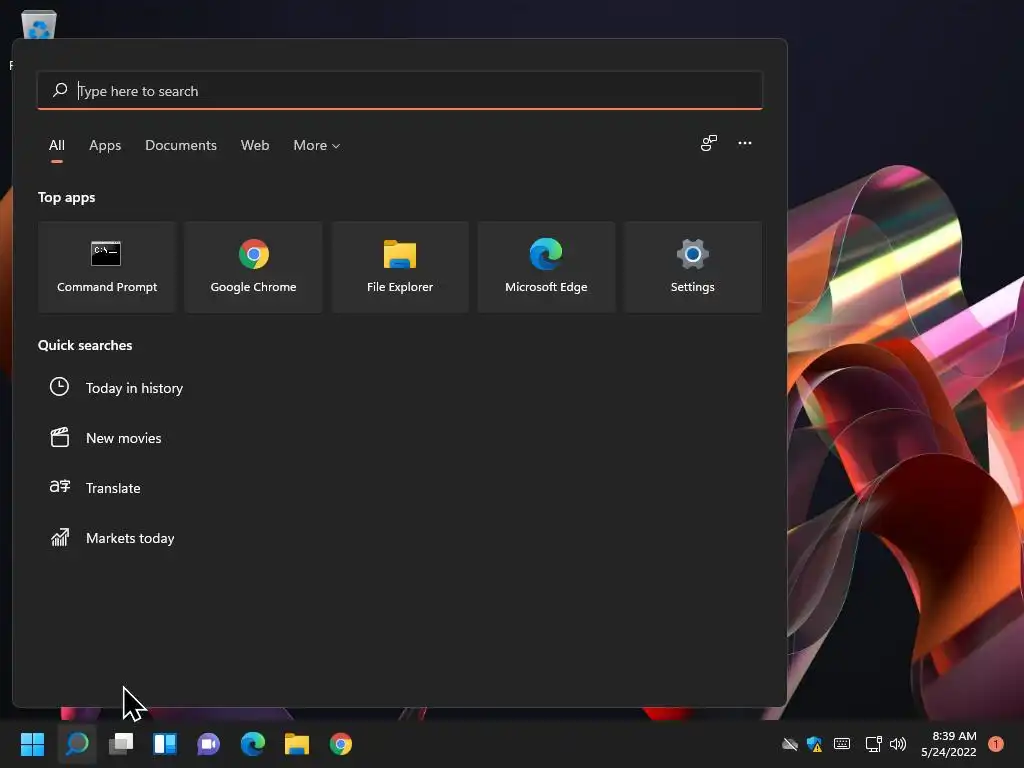Click the OneDrive cloud tray icon
1024x768 pixels.
tap(790, 744)
